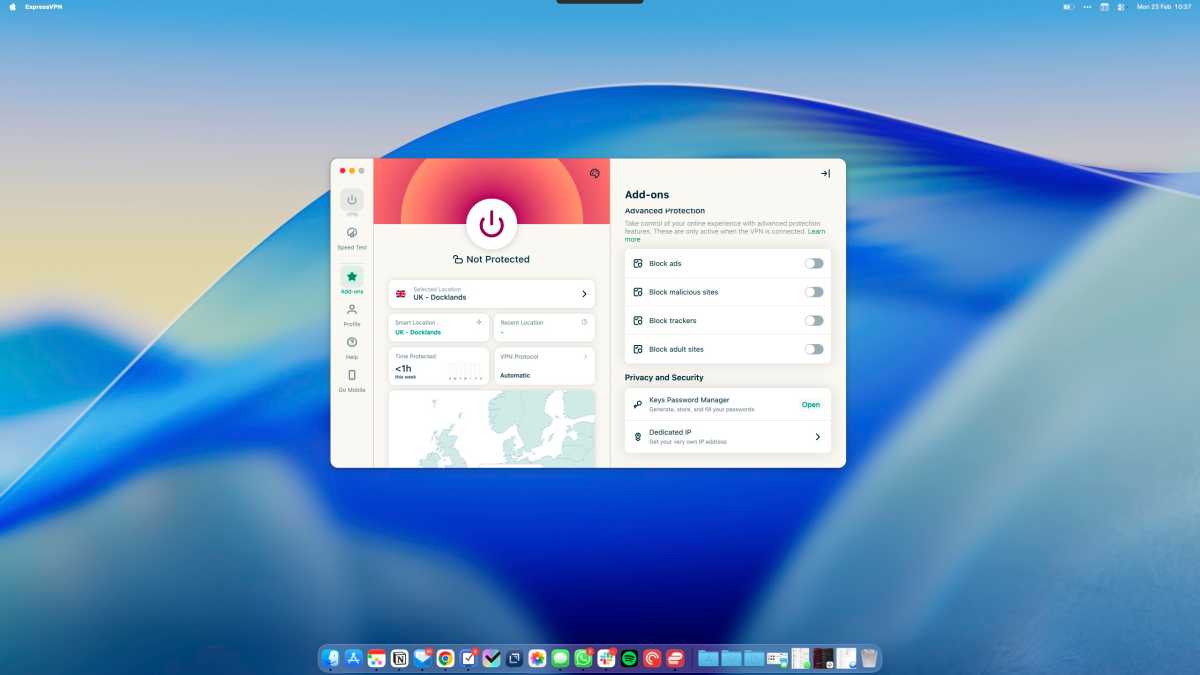Expand the Dedicated IP chevron

point(817,437)
